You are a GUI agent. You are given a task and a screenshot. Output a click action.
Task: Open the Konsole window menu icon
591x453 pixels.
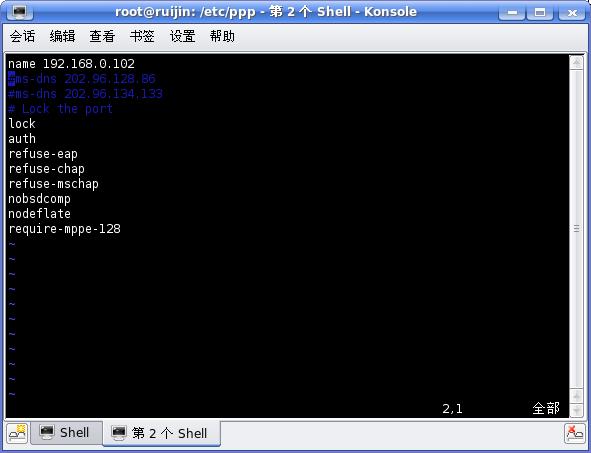20,12
